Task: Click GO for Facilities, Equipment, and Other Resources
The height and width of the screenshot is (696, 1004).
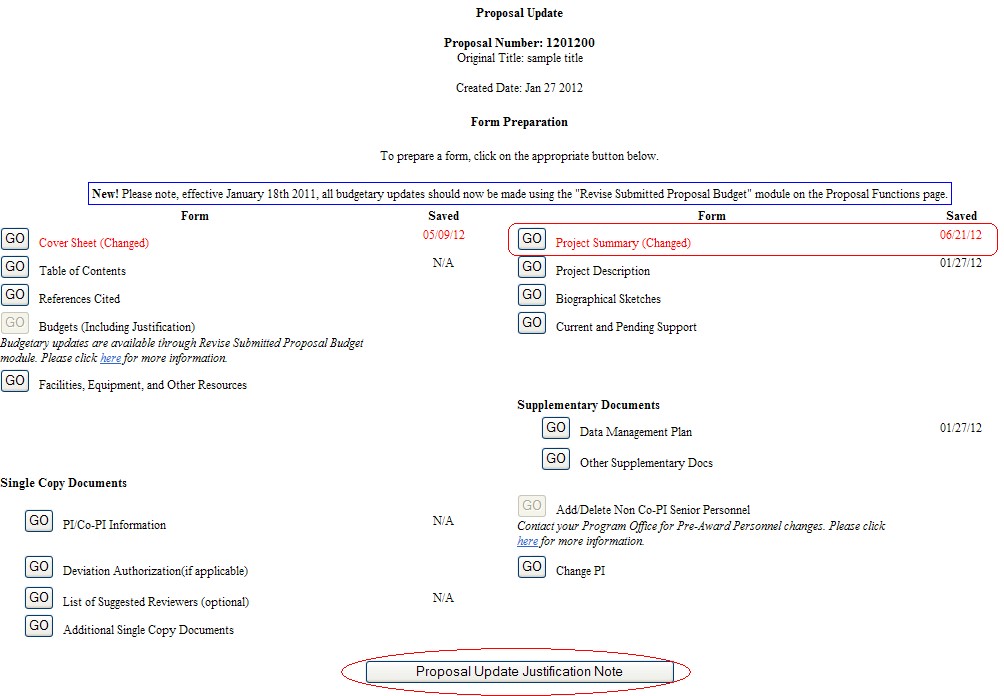Action: click(x=15, y=381)
